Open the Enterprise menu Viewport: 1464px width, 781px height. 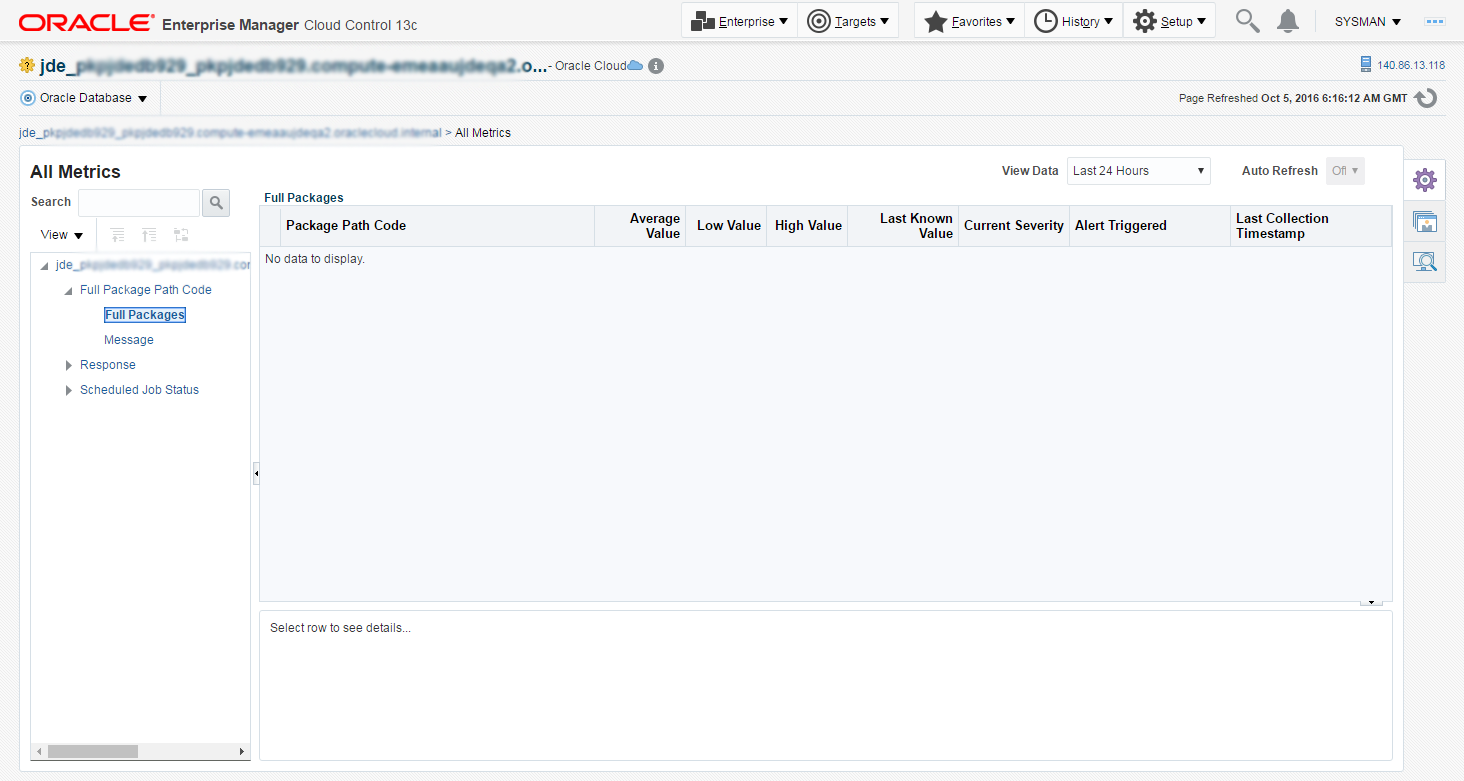point(740,21)
